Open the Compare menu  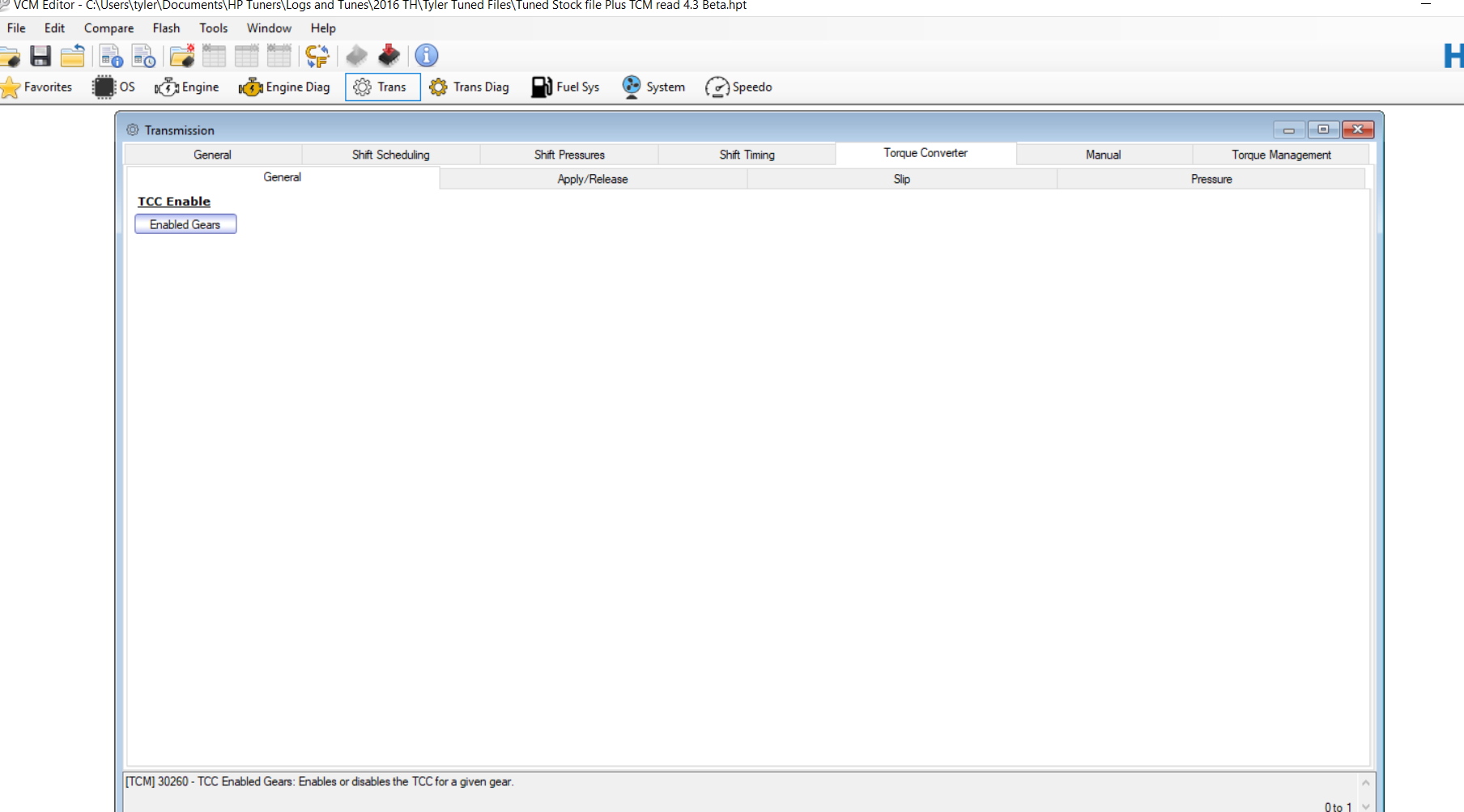109,28
